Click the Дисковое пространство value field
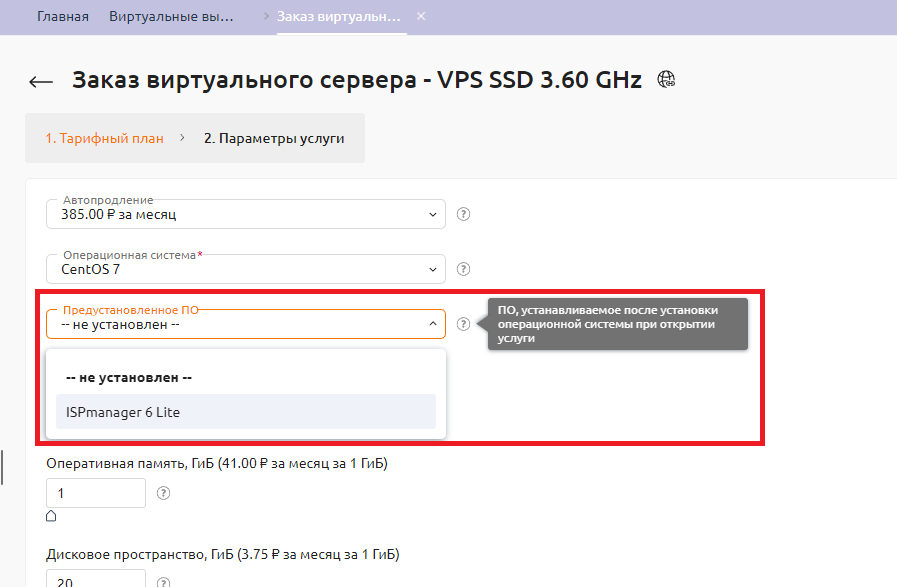The image size is (897, 587). 96,579
